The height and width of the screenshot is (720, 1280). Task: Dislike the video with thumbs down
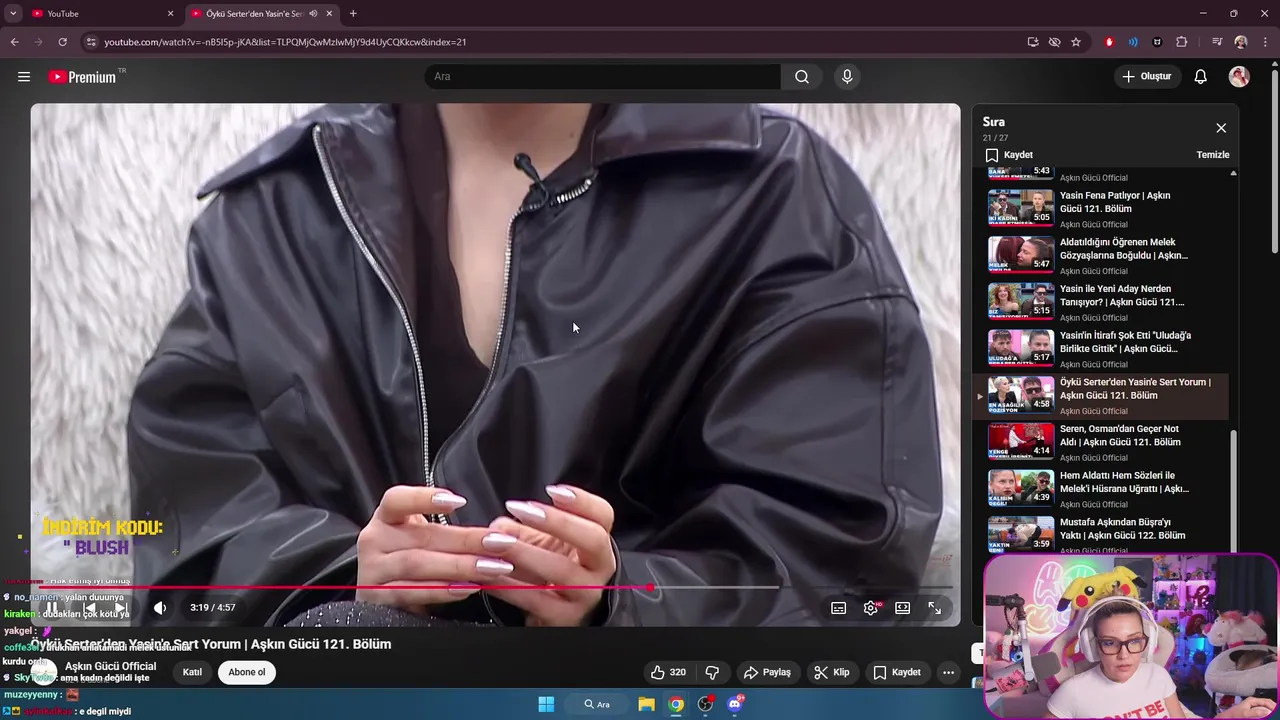(x=713, y=672)
